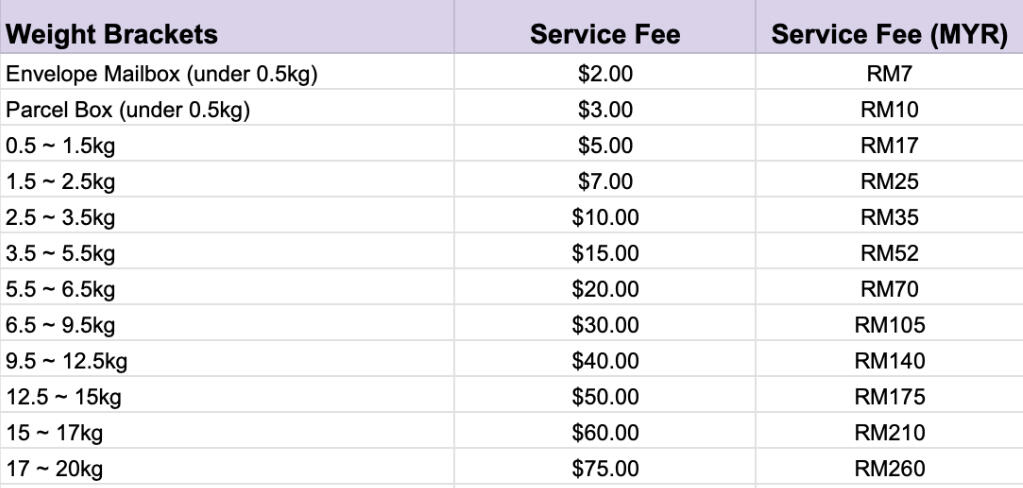
Task: Select the RM7 cell
Action: click(x=889, y=73)
